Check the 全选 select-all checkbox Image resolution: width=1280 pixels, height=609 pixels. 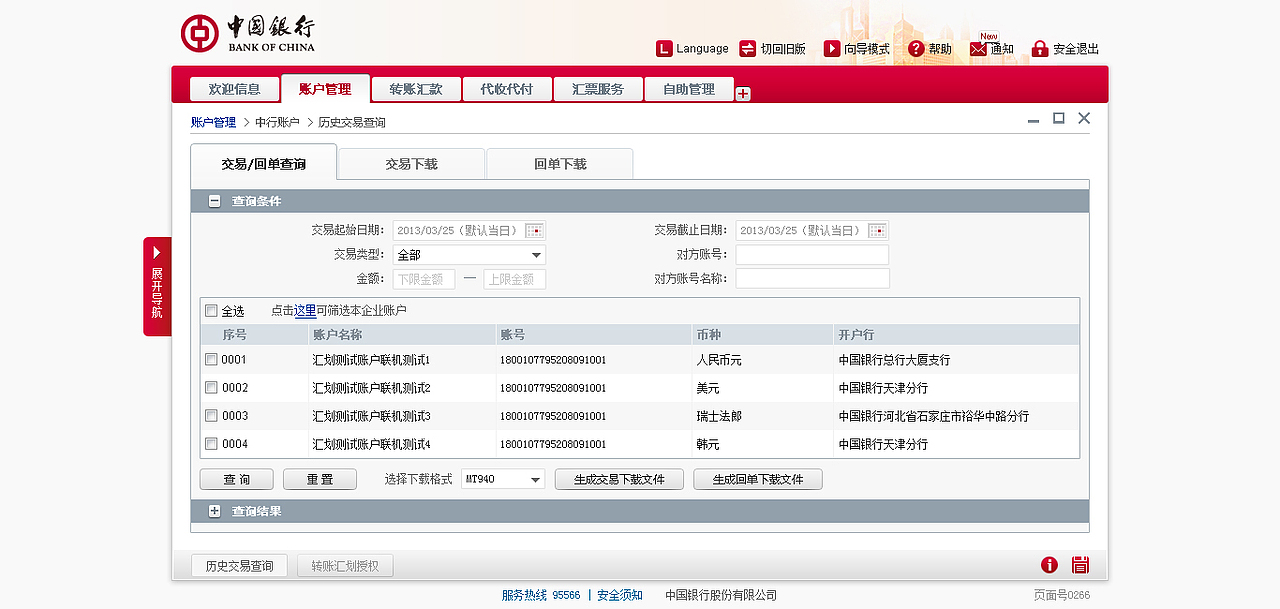pos(212,311)
